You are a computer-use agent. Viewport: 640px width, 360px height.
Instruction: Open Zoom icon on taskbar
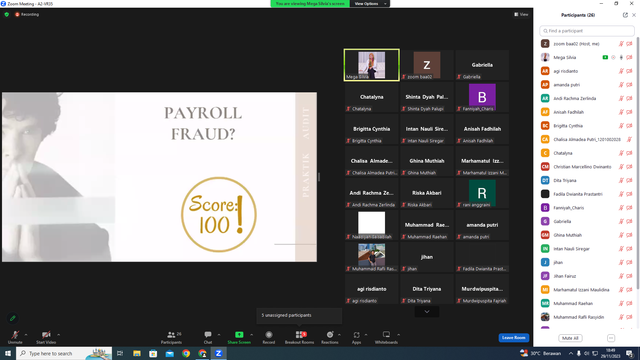pos(219,353)
